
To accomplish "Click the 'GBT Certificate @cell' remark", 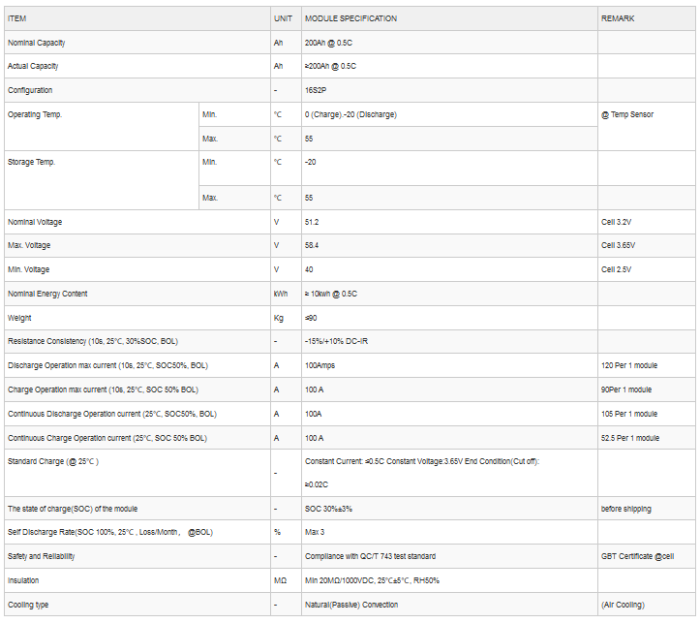I will click(637, 556).
